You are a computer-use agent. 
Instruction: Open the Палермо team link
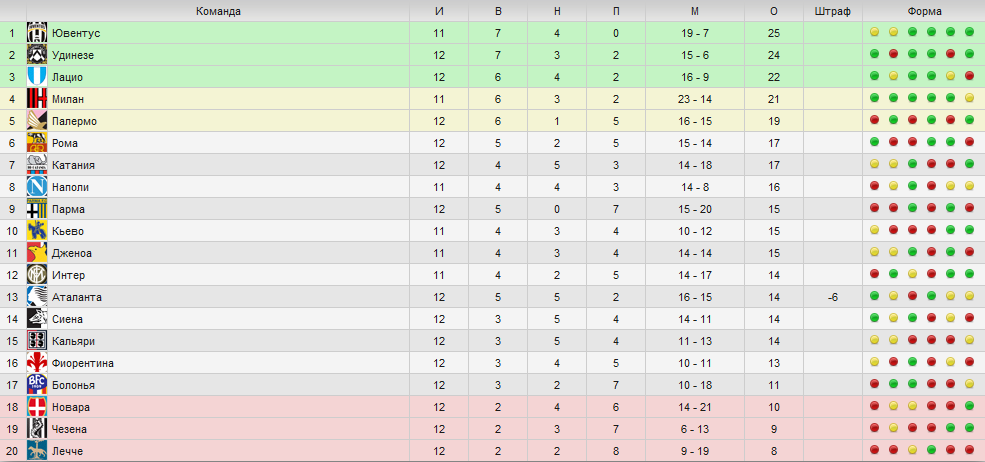tap(75, 121)
